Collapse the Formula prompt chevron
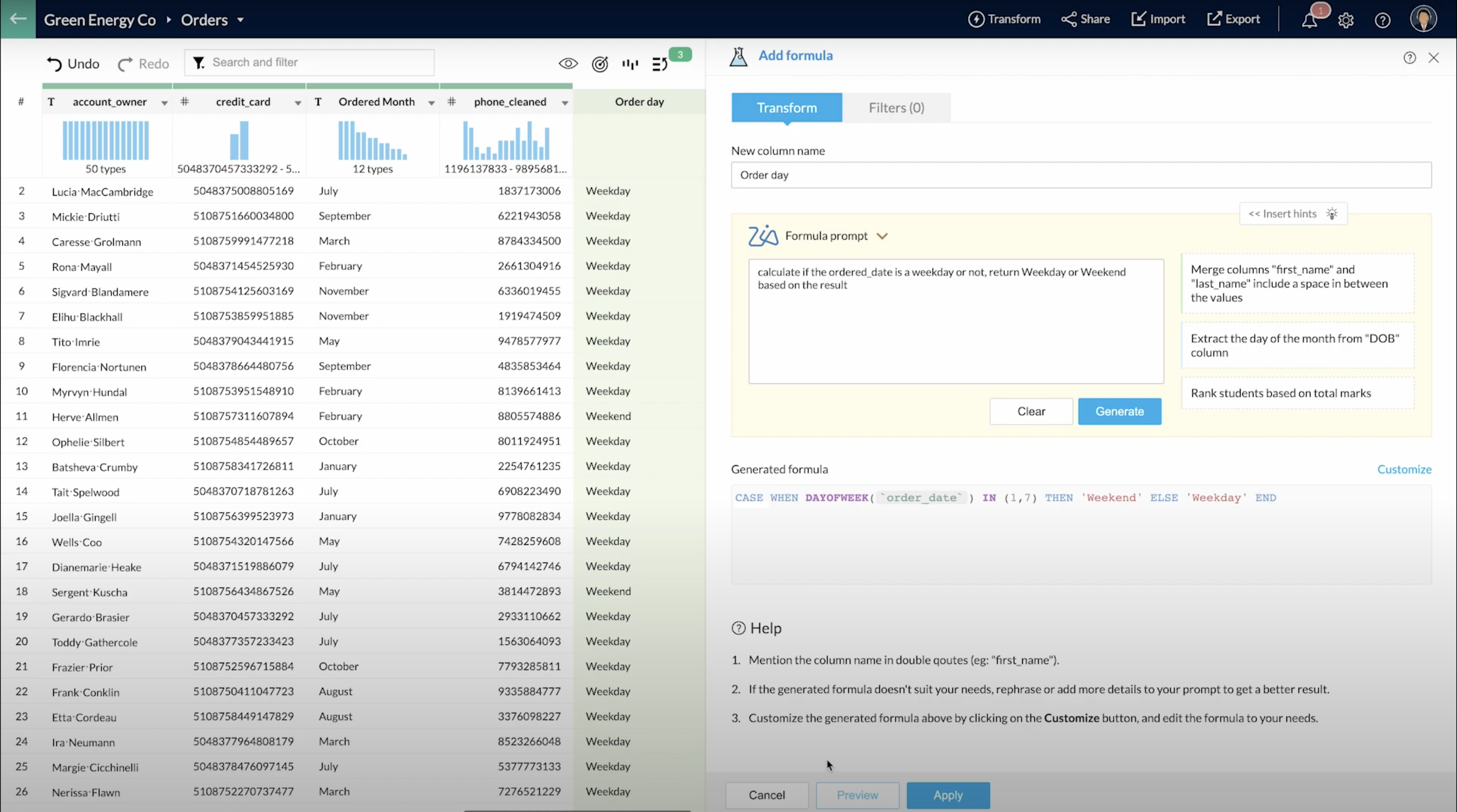This screenshot has height=812, width=1457. [882, 236]
